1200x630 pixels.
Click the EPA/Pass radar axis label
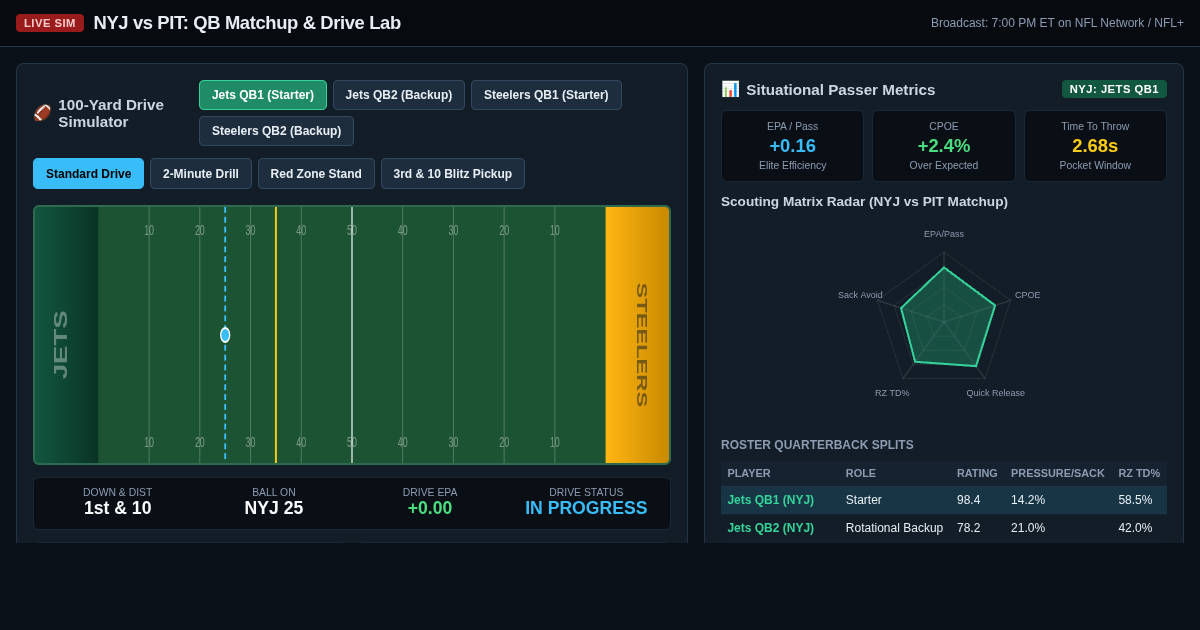(x=944, y=234)
